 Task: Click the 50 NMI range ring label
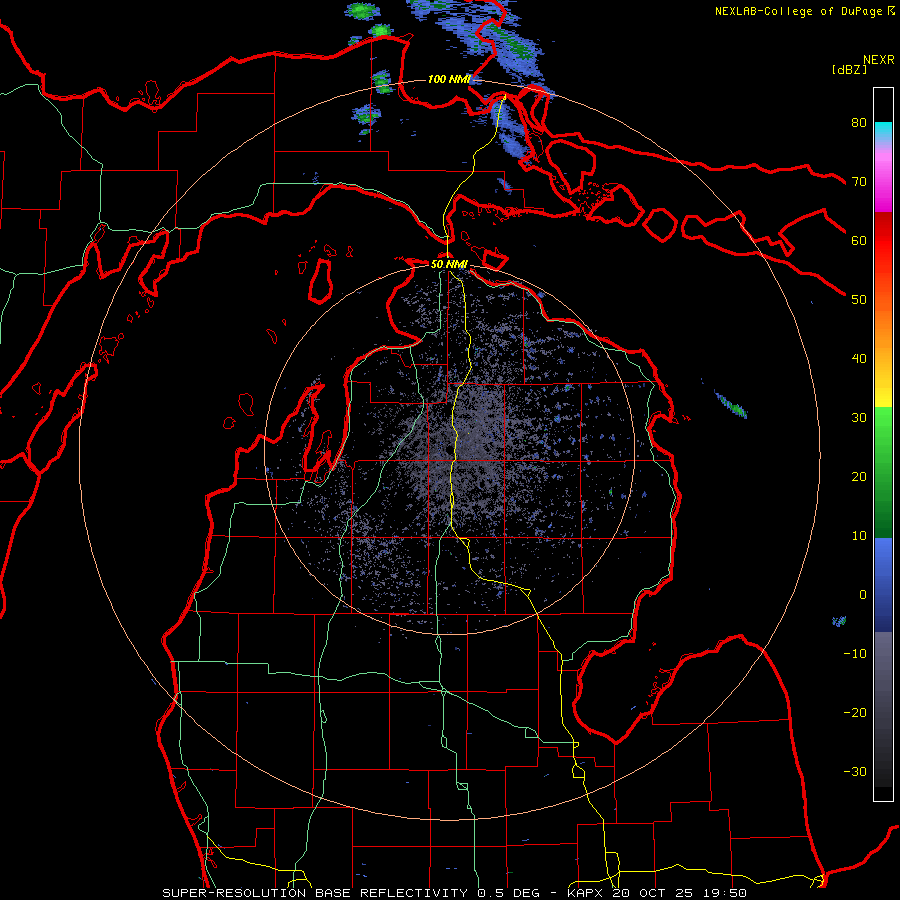[449, 265]
